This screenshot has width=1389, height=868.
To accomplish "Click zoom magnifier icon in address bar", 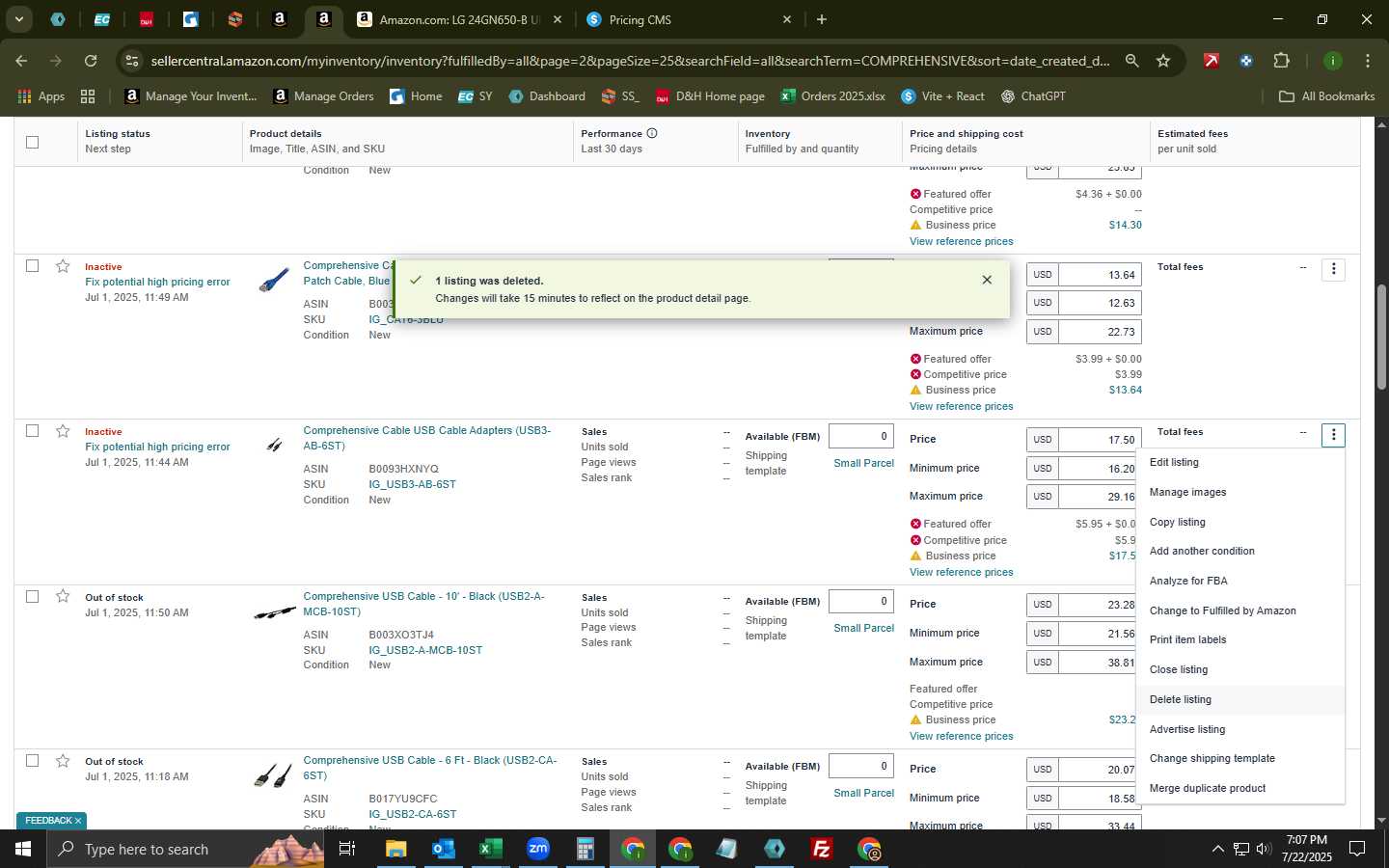I will [x=1131, y=61].
